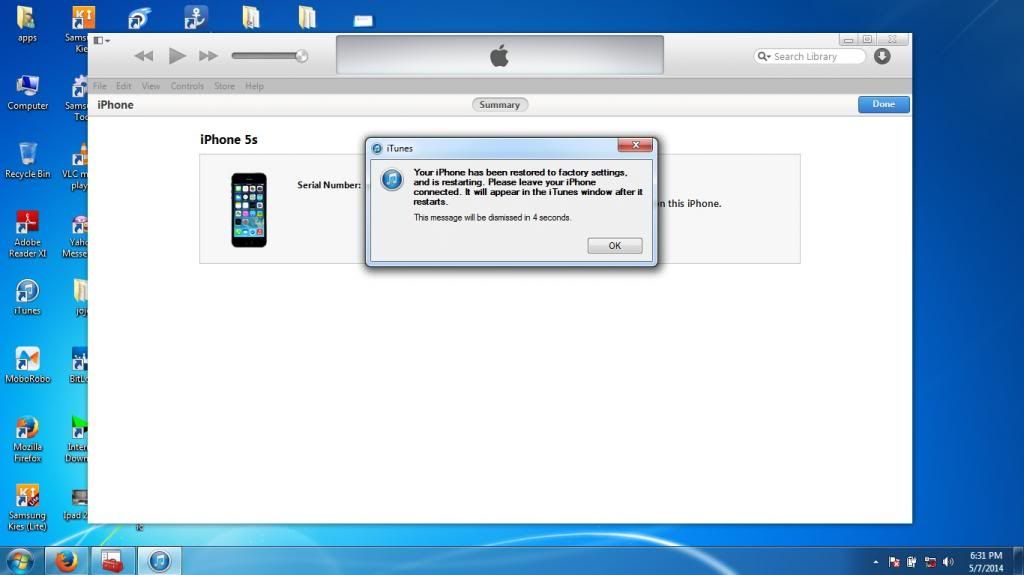This screenshot has height=575, width=1024.
Task: Click the fast forward next track button
Action: [x=208, y=56]
